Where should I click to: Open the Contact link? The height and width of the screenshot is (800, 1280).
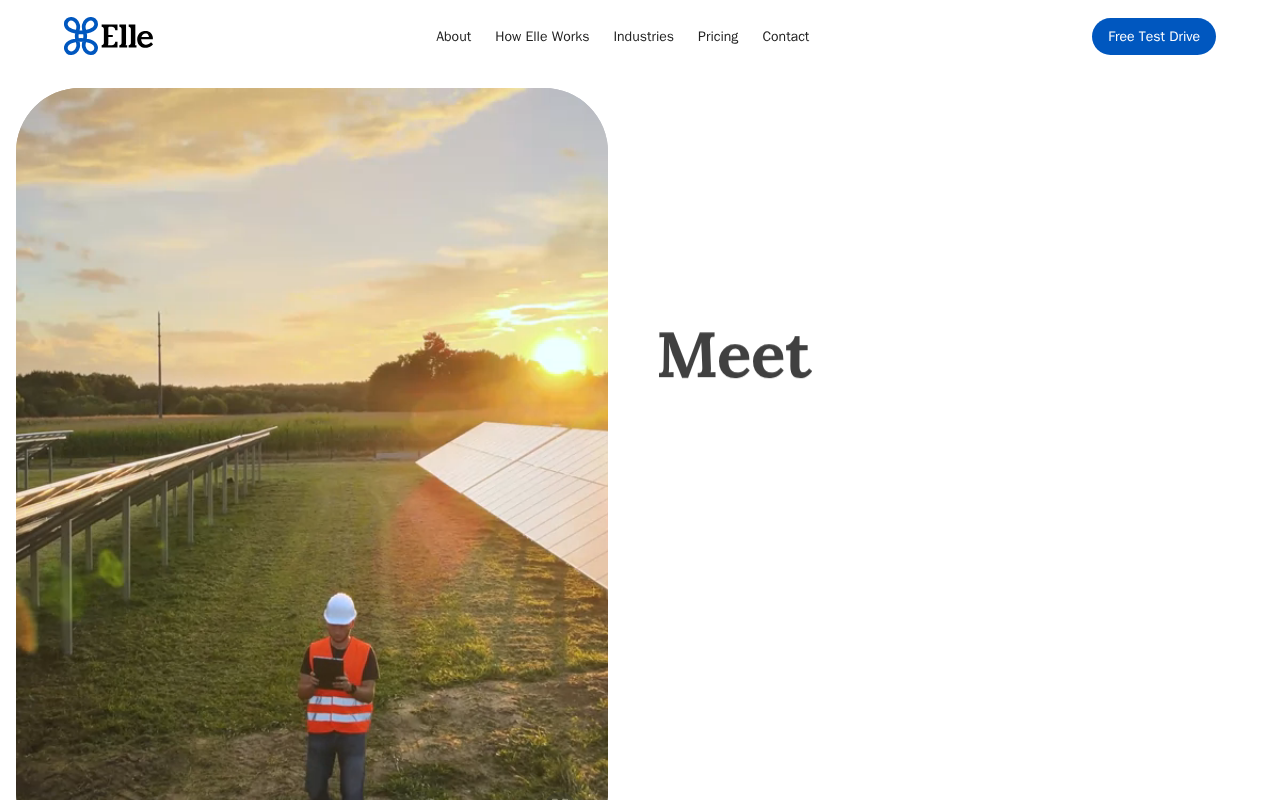[x=785, y=36]
